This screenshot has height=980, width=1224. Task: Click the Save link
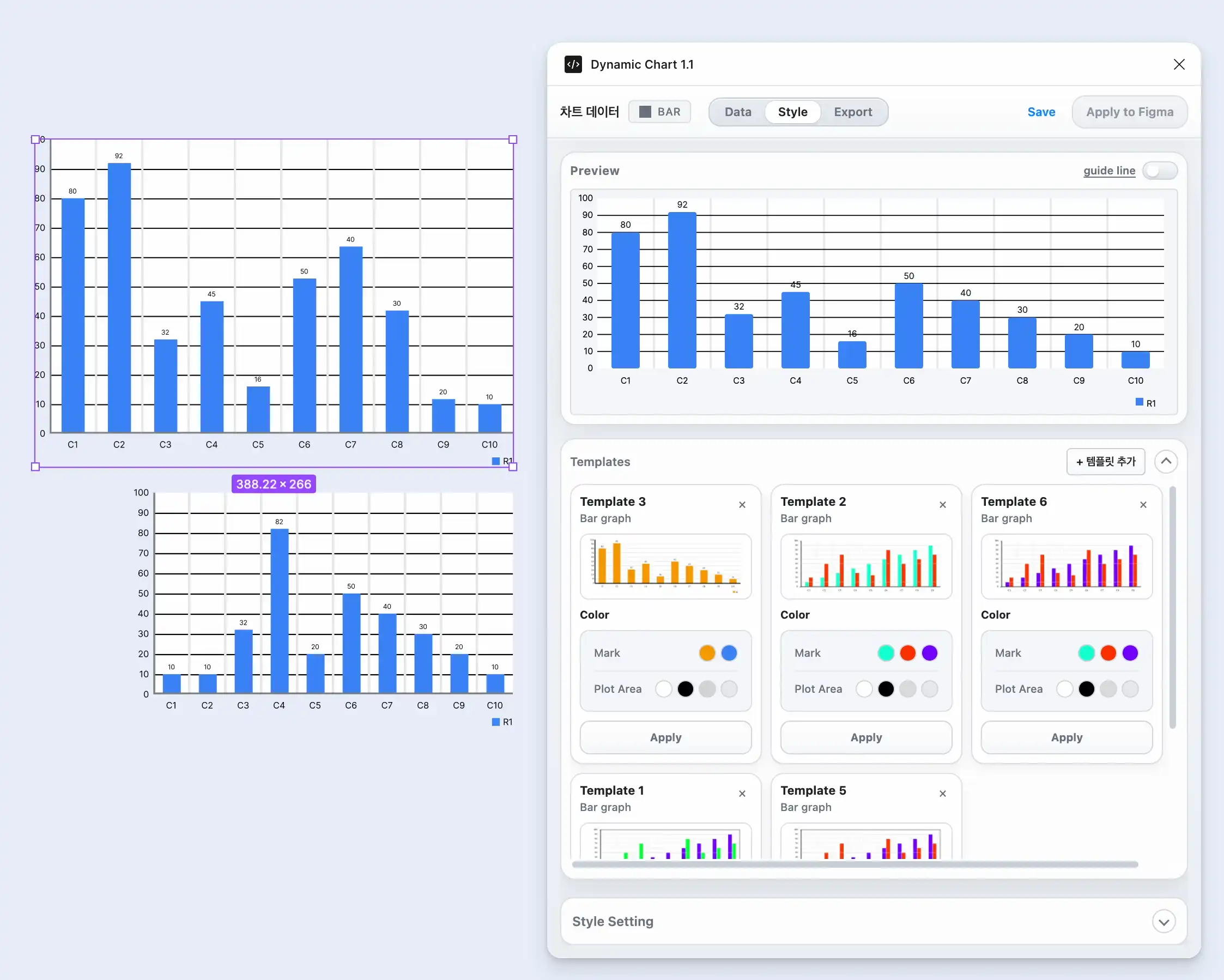(1041, 112)
